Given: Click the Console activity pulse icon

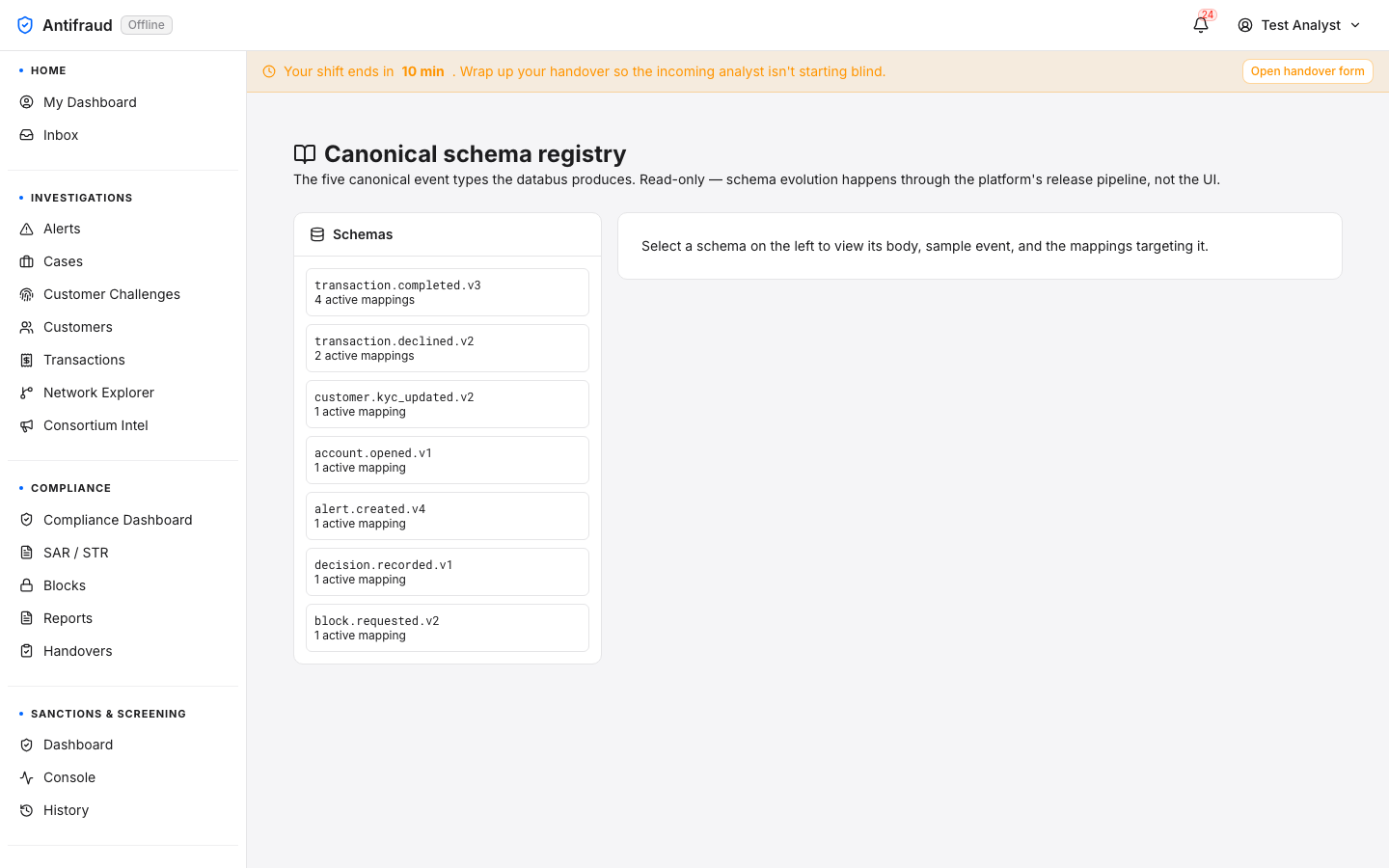Looking at the screenshot, I should [27, 777].
